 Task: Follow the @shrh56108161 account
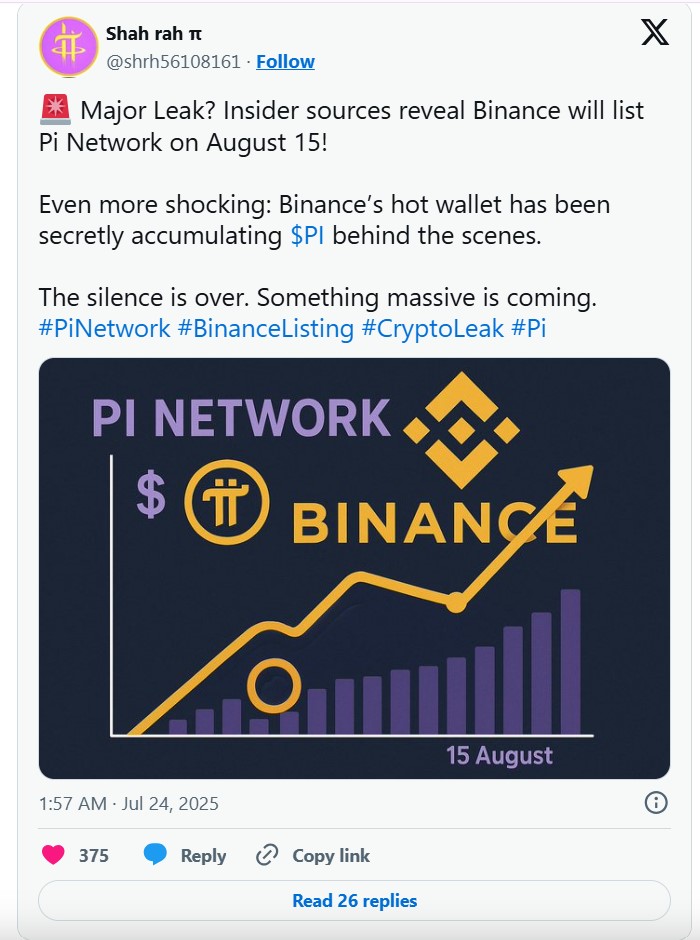point(285,61)
